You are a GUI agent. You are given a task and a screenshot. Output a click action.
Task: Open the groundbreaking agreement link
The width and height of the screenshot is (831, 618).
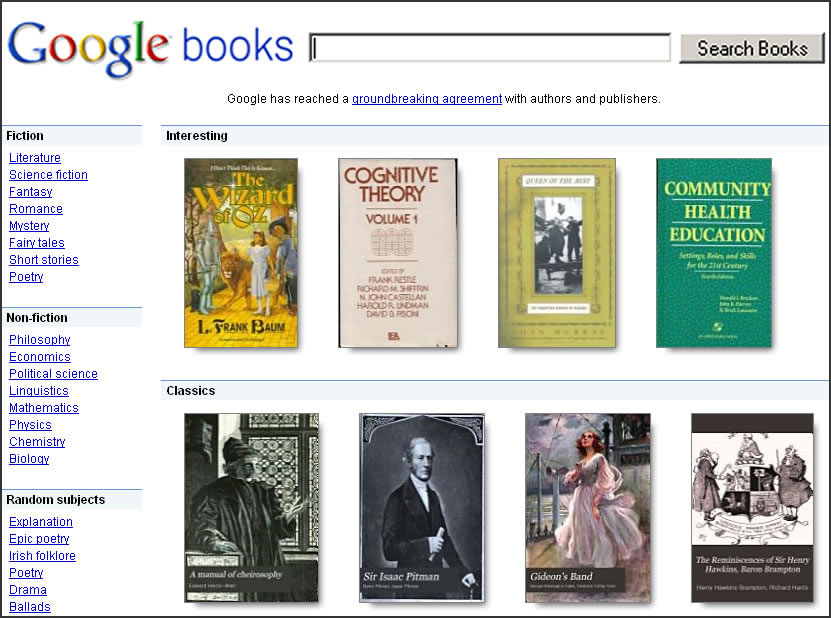426,99
